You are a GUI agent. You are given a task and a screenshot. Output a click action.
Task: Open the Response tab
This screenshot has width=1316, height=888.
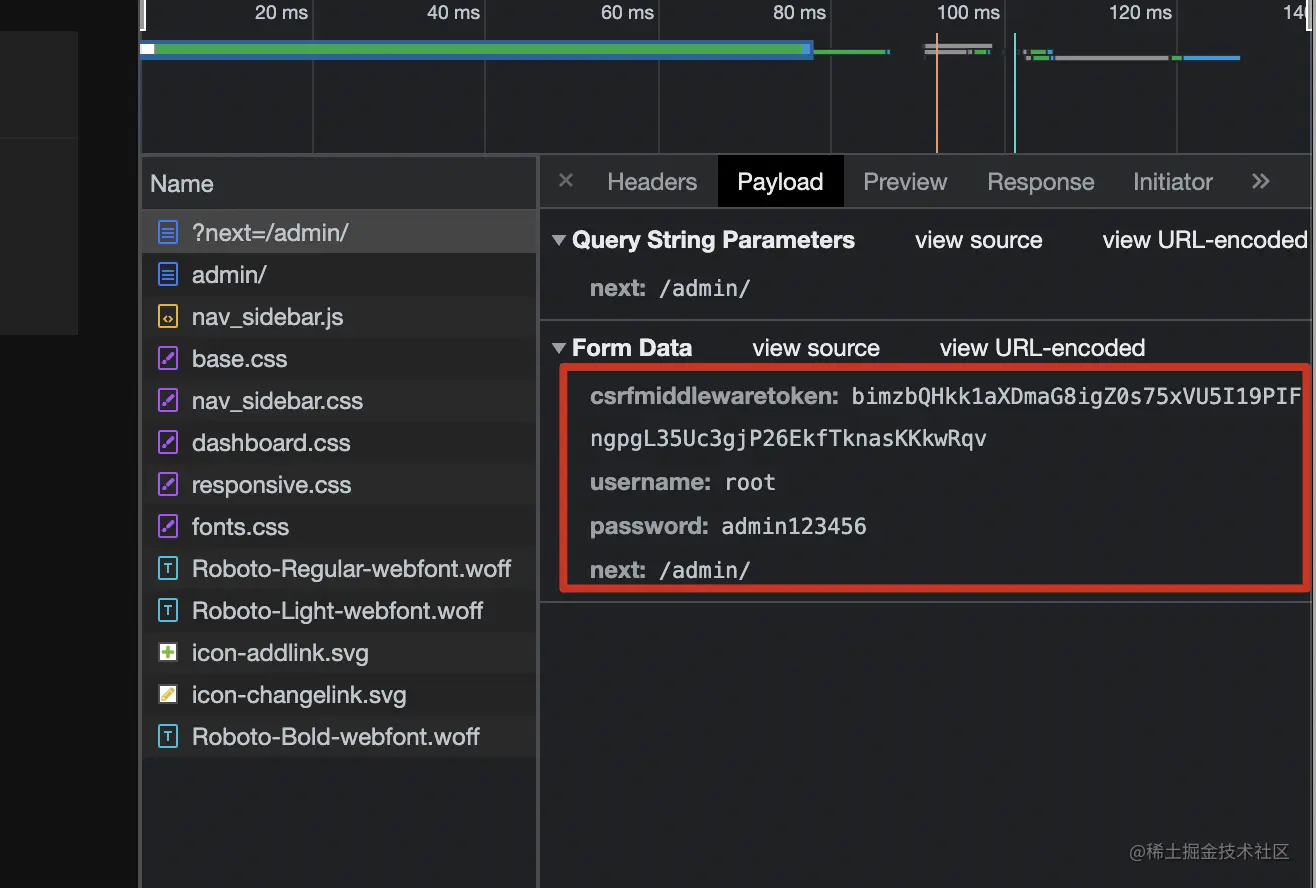point(1041,182)
